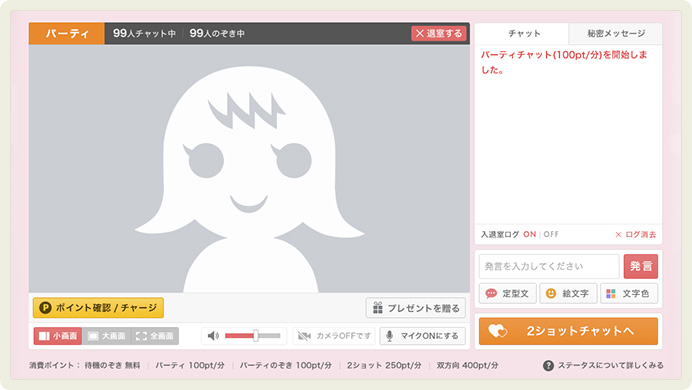Enable mic with マイクONにする
This screenshot has height=390, width=692.
[x=422, y=336]
